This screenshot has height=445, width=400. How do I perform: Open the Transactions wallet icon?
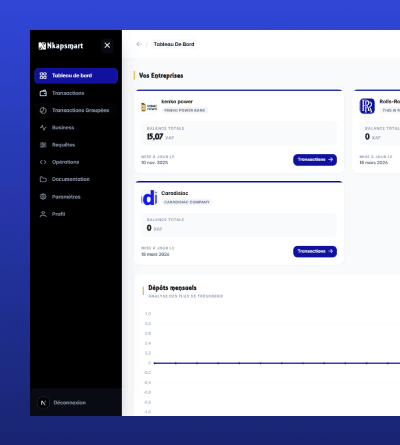(43, 93)
